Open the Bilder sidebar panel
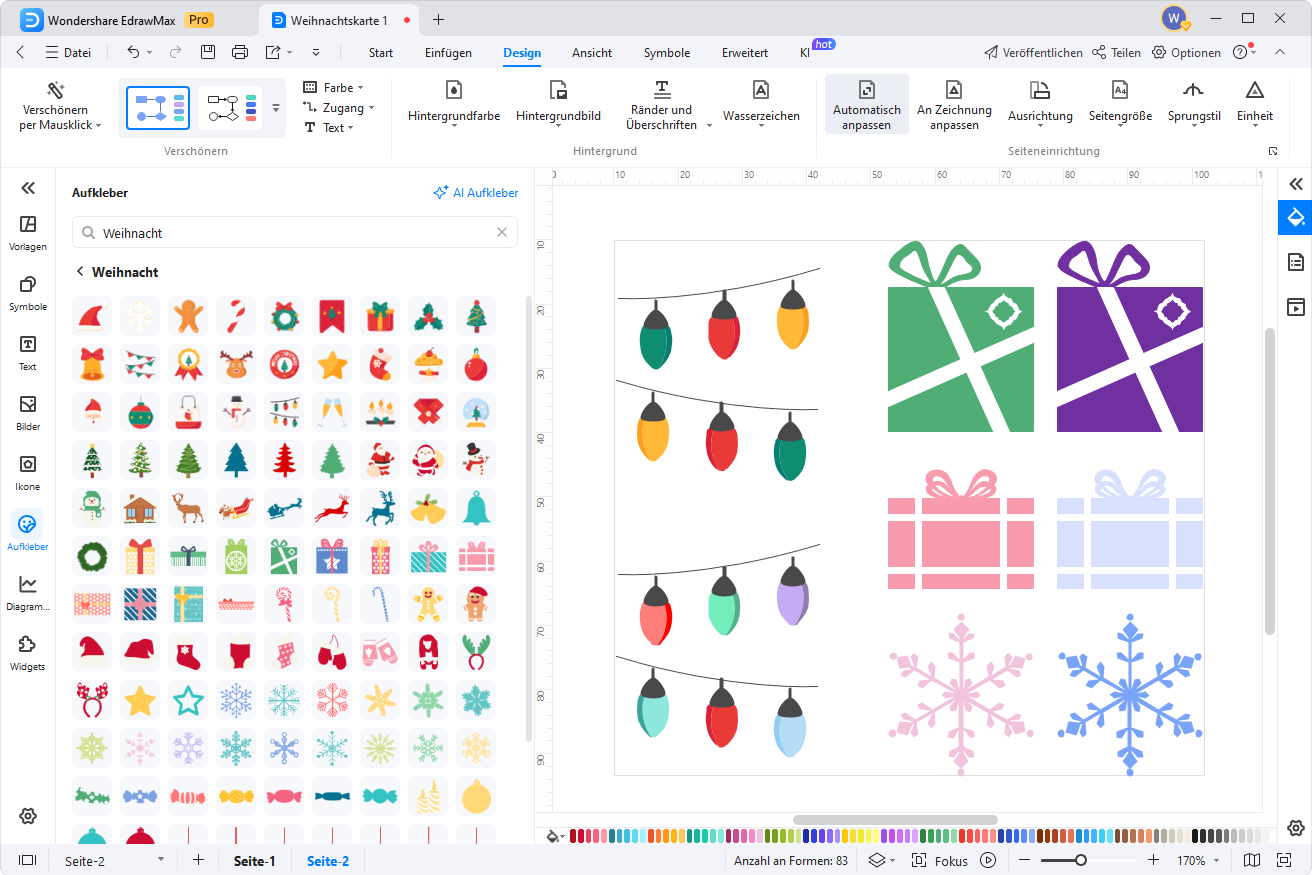The height and width of the screenshot is (875, 1312). tap(28, 412)
